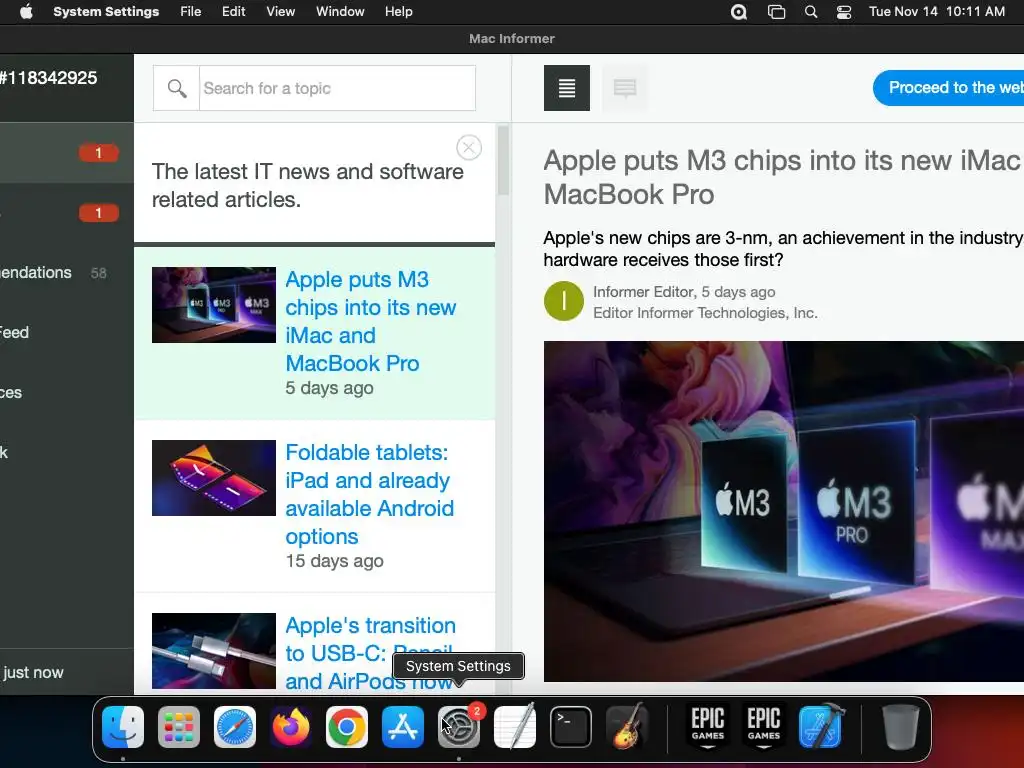
Task: Open the Apple menu
Action: [26, 12]
